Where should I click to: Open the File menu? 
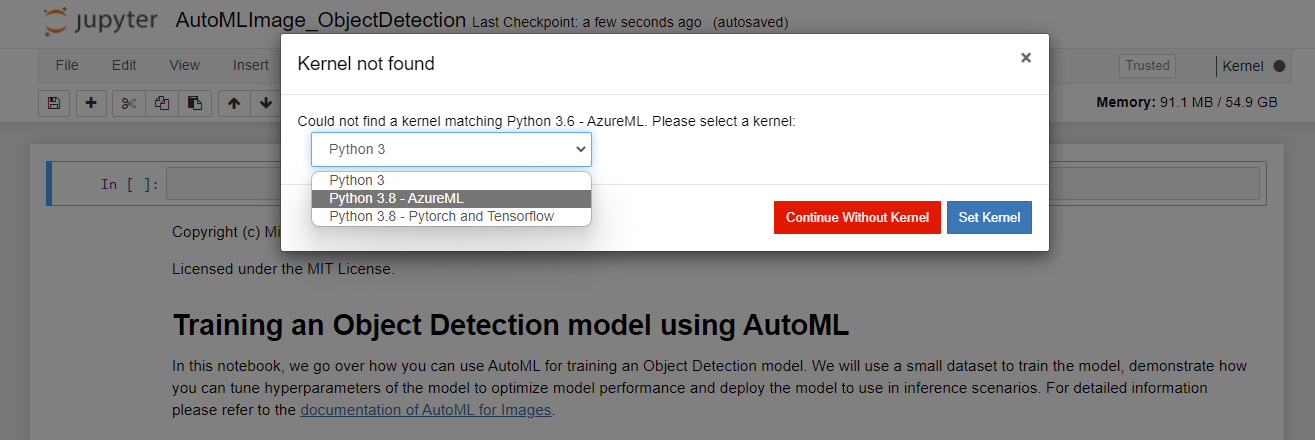point(67,65)
